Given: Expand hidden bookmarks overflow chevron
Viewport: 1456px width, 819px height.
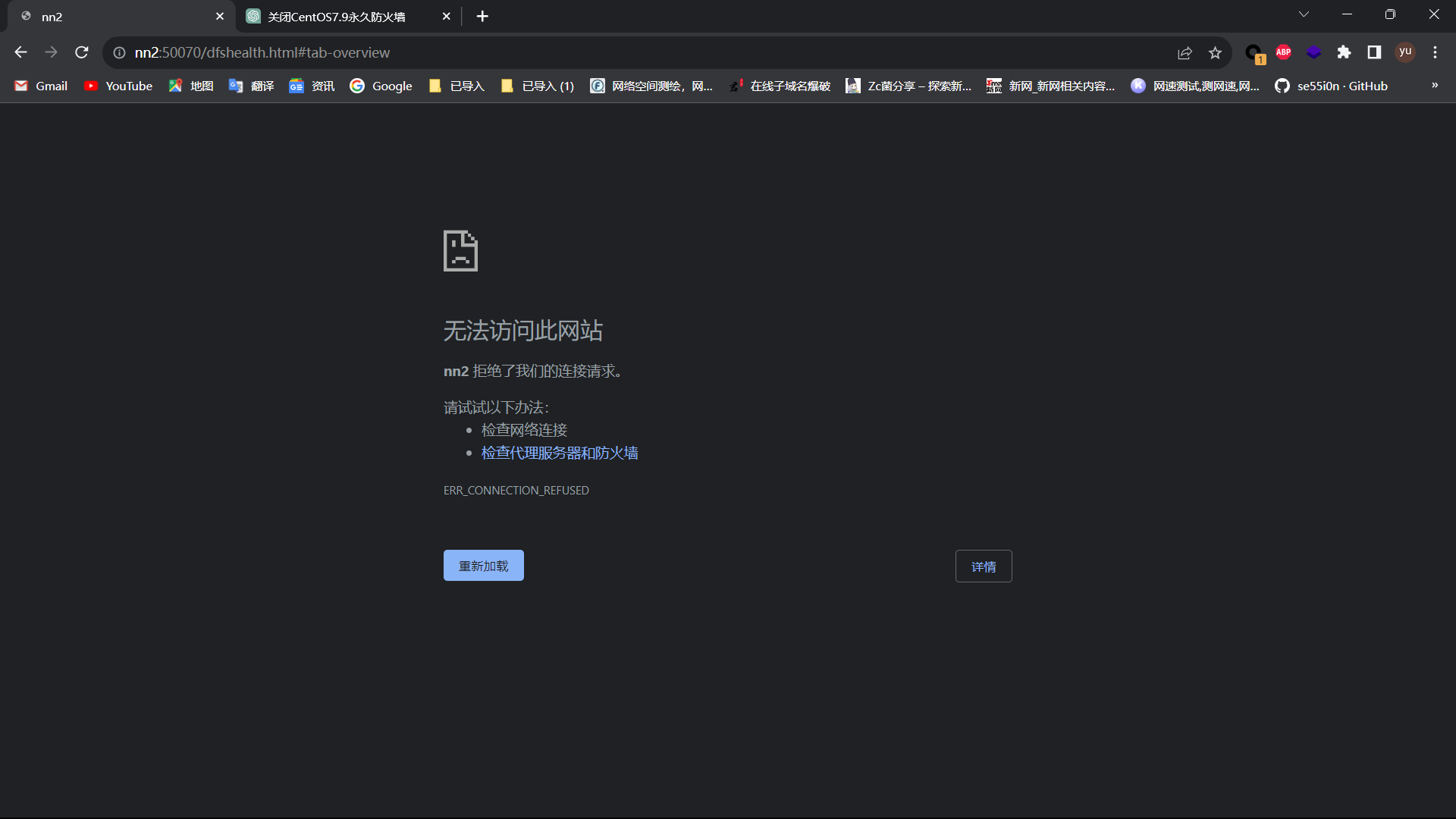Looking at the screenshot, I should pyautogui.click(x=1435, y=86).
